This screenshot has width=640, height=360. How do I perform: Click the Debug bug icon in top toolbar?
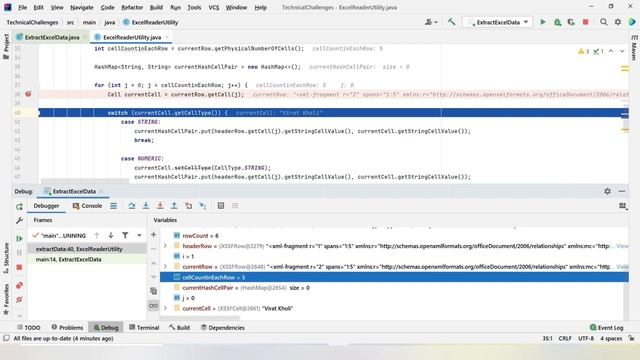click(557, 22)
